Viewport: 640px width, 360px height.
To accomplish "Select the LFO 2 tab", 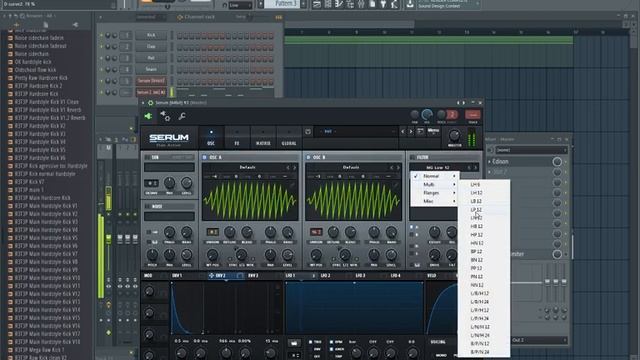I will coord(325,276).
